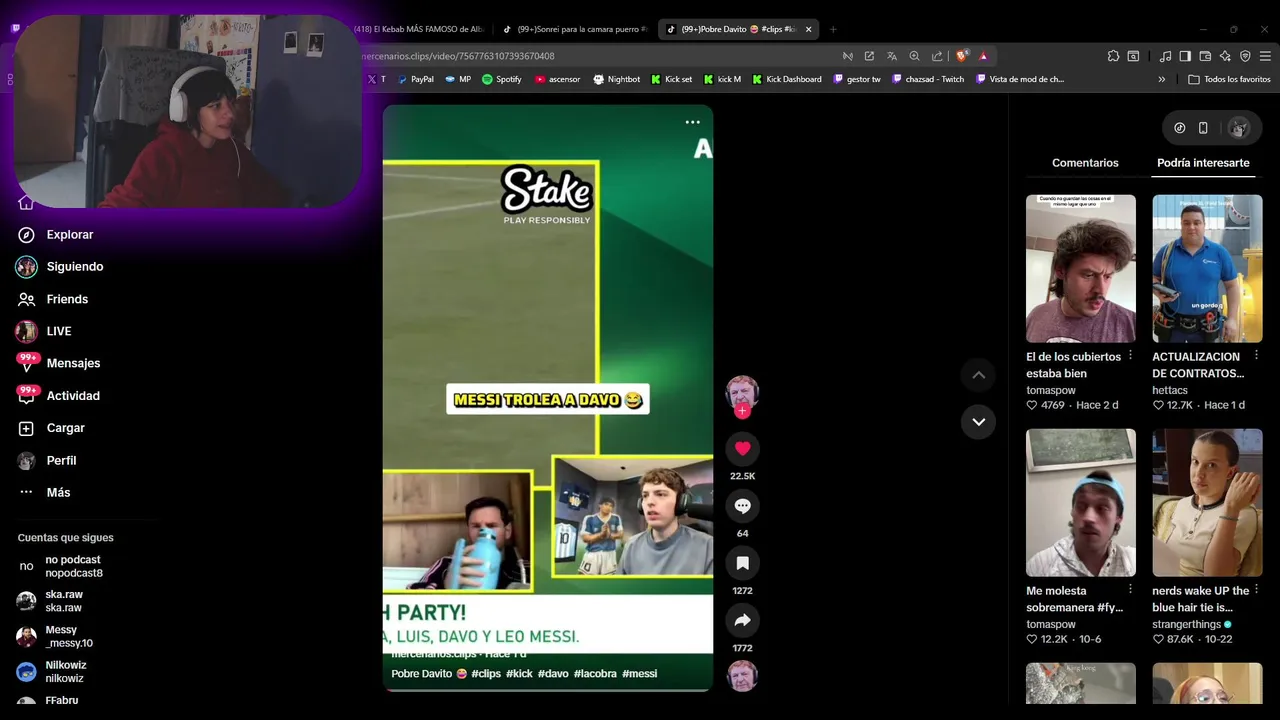Open the creator avatar beside the video
Viewport: 1280px width, 720px height.
pos(742,393)
